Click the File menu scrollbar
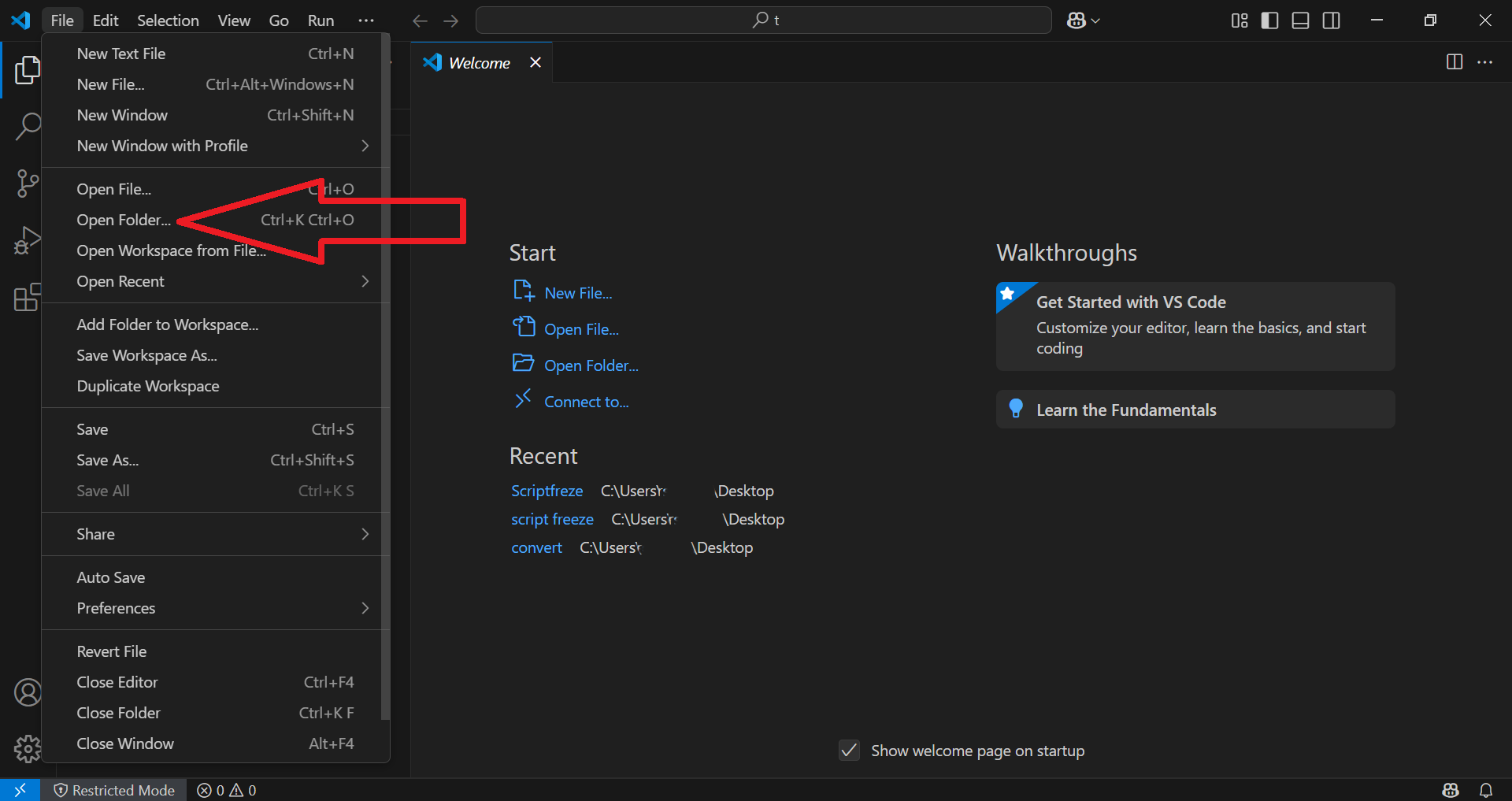The width and height of the screenshot is (1512, 801). [x=385, y=378]
